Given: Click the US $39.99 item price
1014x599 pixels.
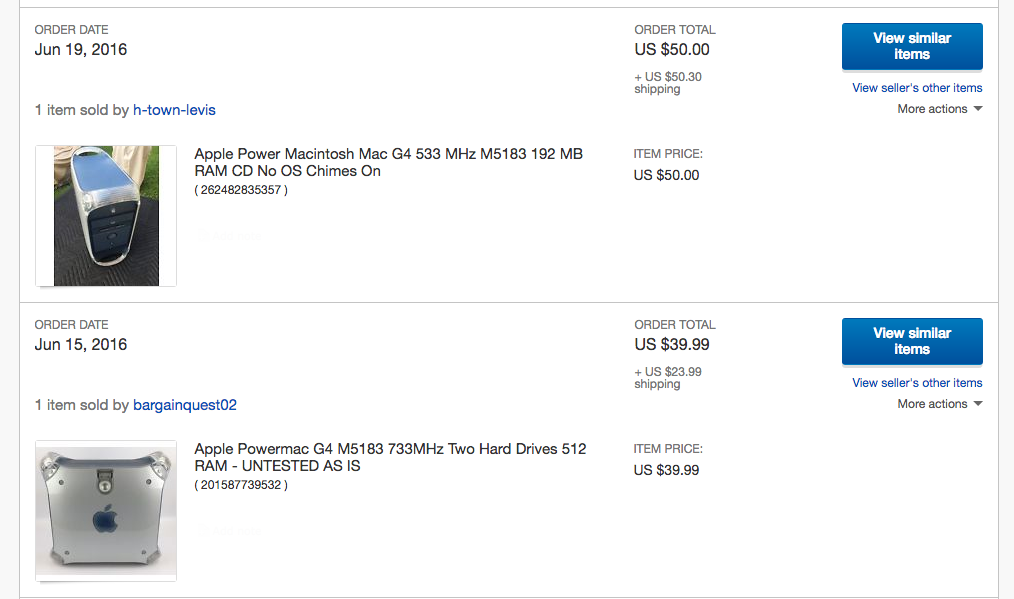Looking at the screenshot, I should pyautogui.click(x=667, y=470).
